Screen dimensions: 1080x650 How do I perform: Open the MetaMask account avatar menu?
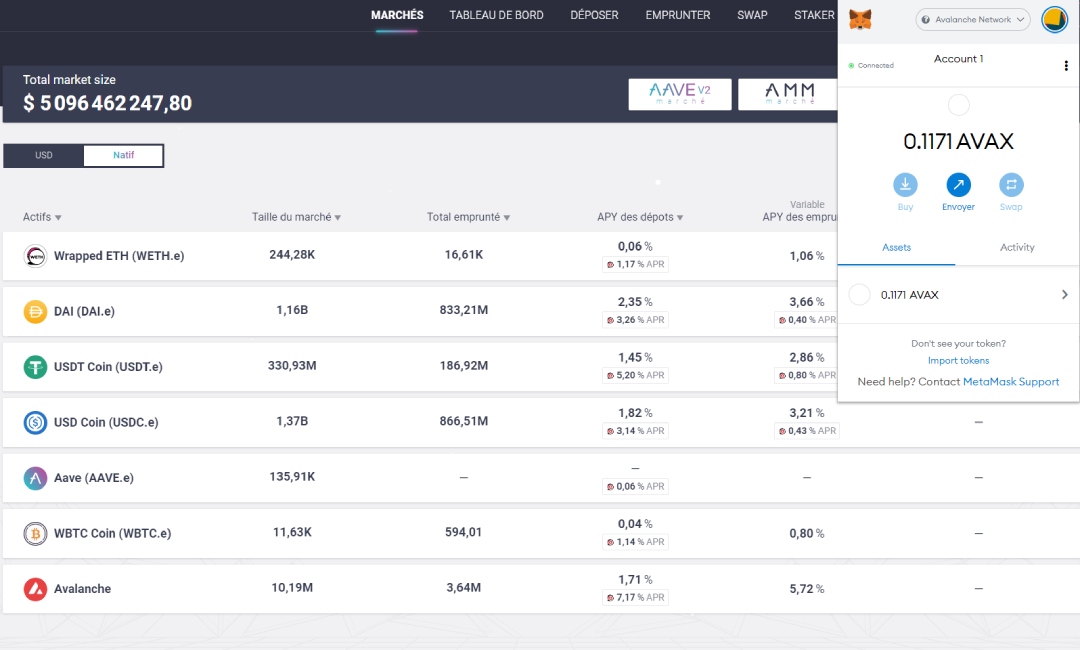pyautogui.click(x=1054, y=19)
